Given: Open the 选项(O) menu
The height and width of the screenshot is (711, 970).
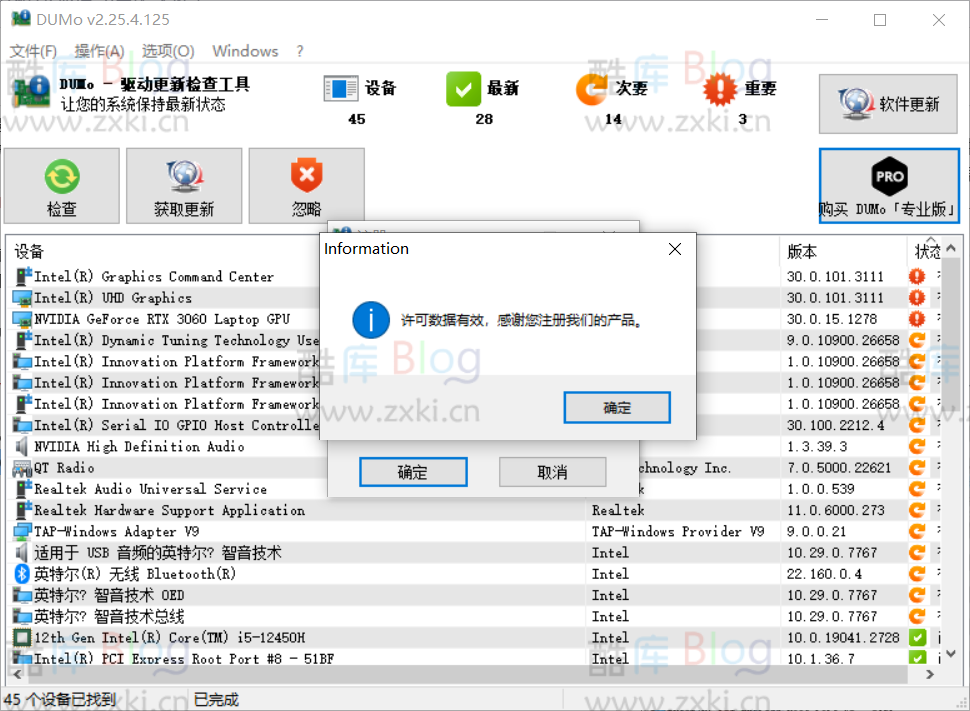Looking at the screenshot, I should click(x=168, y=51).
